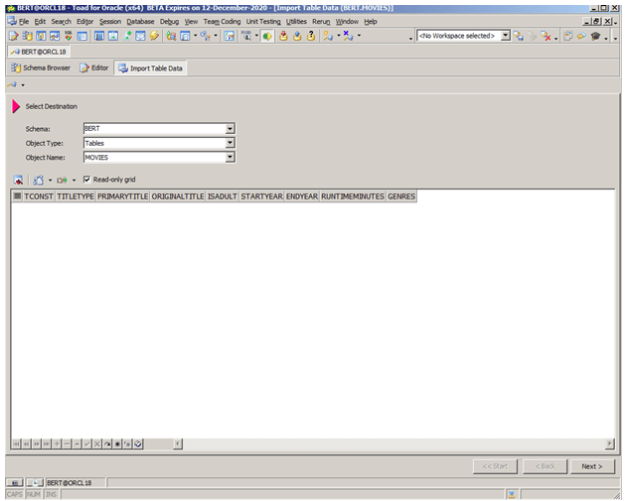626x501 pixels.
Task: Open the Session menu
Action: 110,22
